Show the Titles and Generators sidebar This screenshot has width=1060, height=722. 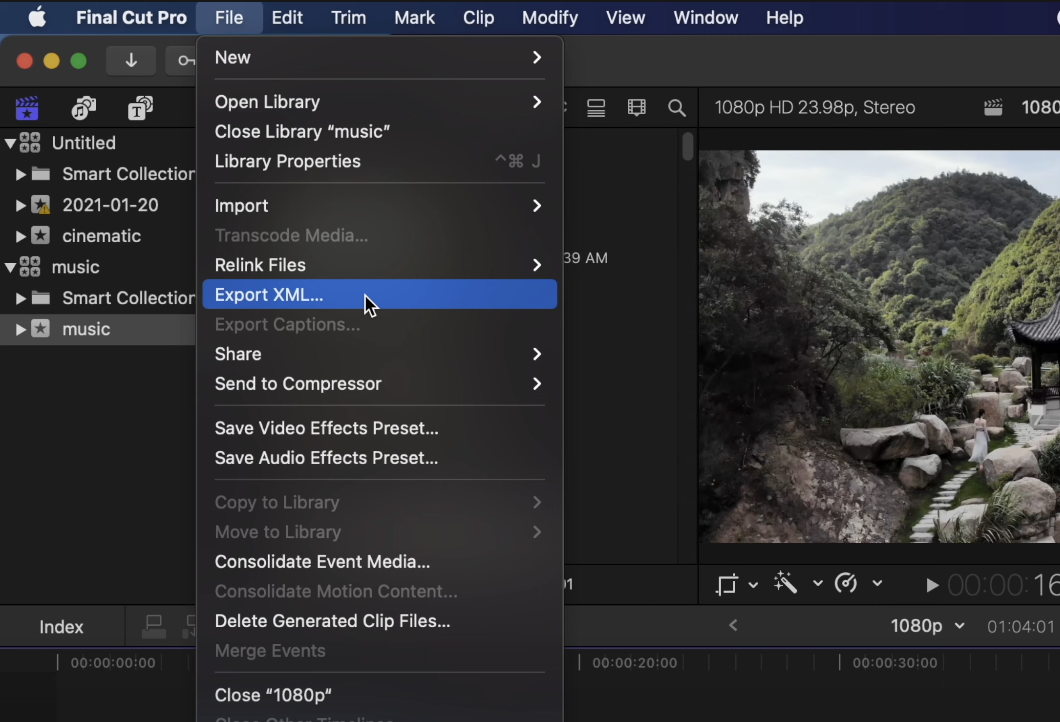tap(140, 108)
